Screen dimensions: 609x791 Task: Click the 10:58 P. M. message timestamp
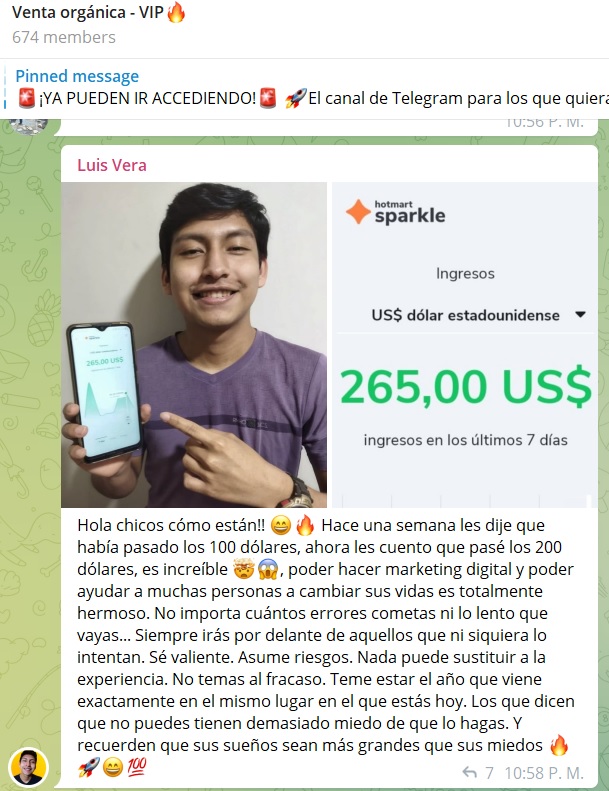[544, 773]
